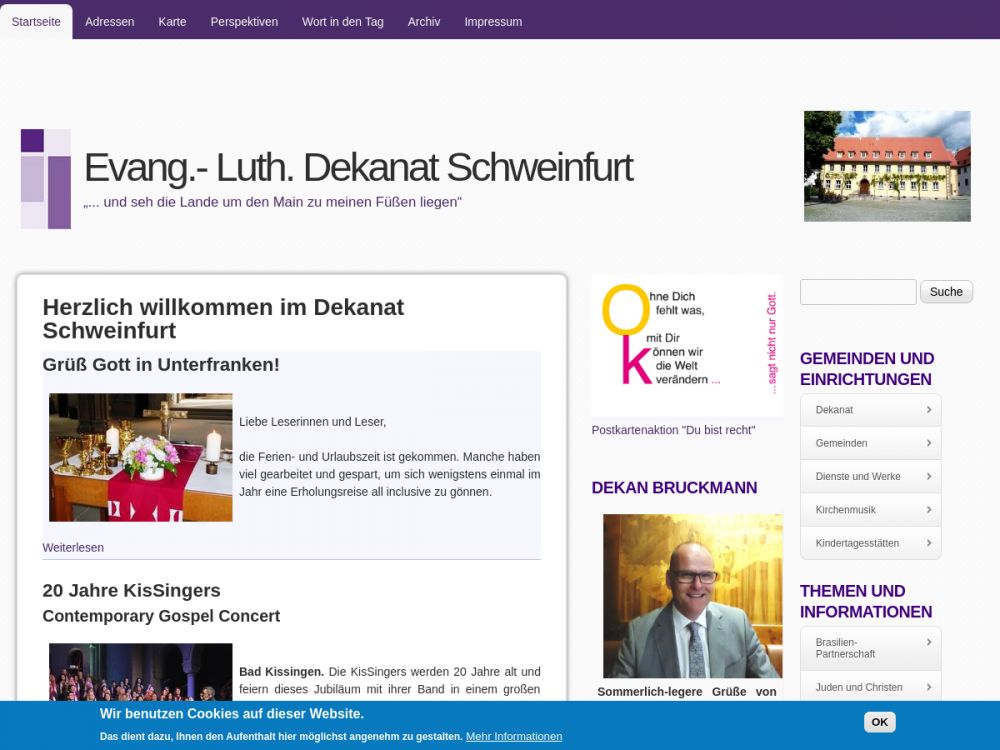
Task: Follow the Weiterlesen link
Action: pos(73,548)
